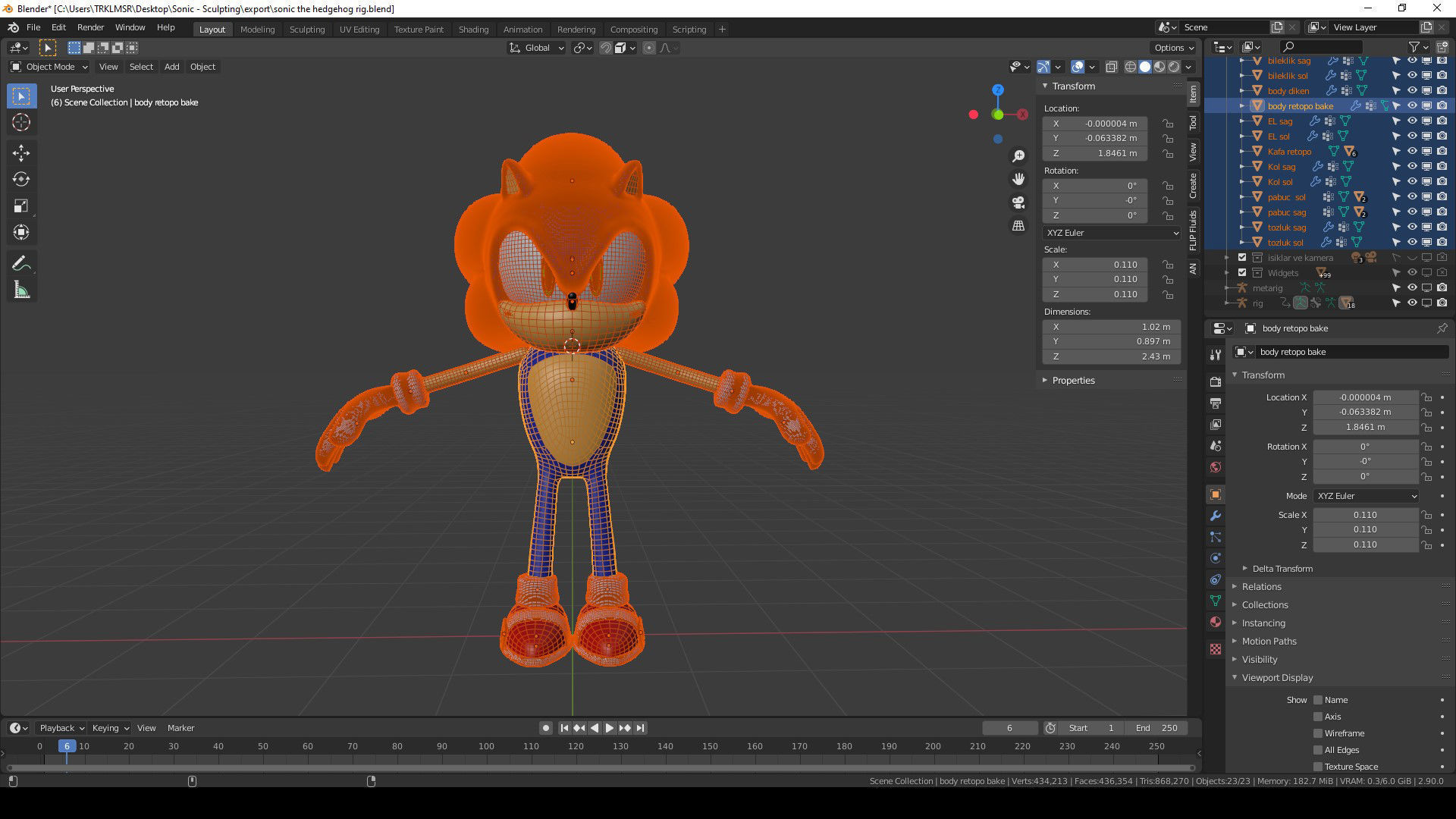Enable the Wireframe viewport display checkbox
Screen dimensions: 1456x819
pos(1318,733)
